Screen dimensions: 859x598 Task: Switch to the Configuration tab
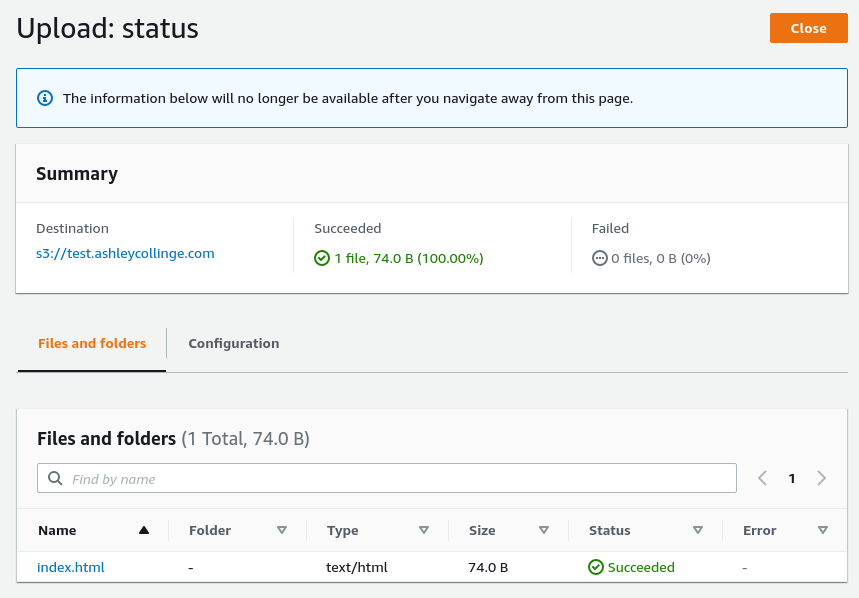(233, 343)
